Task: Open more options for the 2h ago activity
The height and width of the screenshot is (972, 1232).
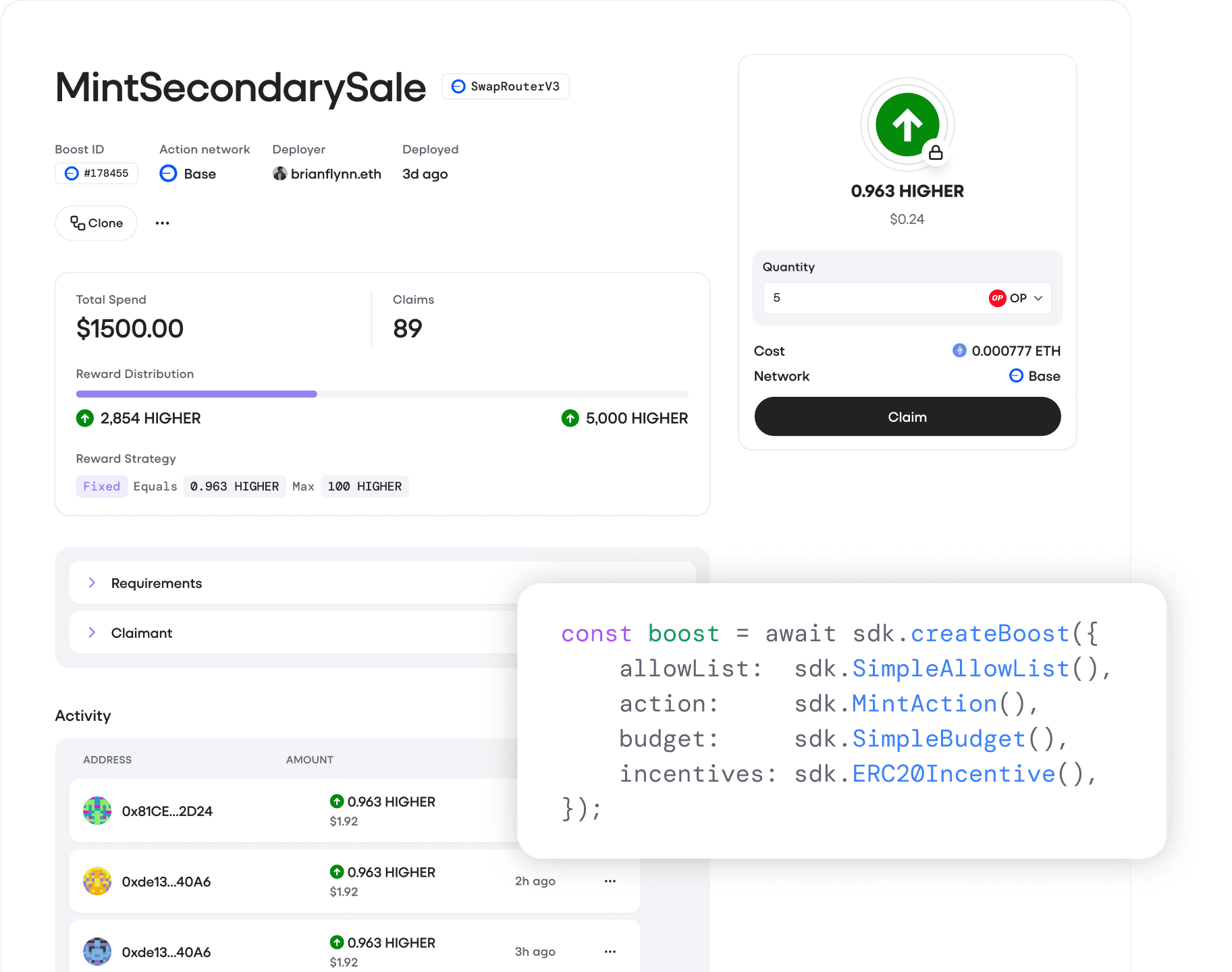Action: pyautogui.click(x=610, y=881)
